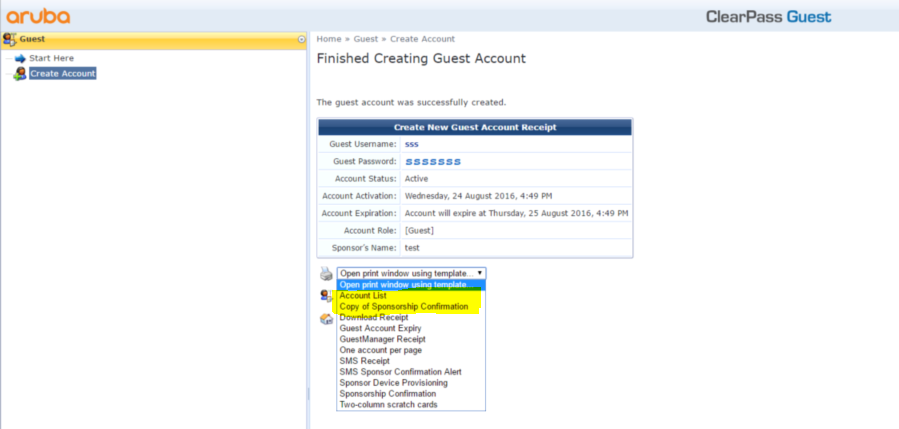Open Start Here in sidebar

coord(52,58)
